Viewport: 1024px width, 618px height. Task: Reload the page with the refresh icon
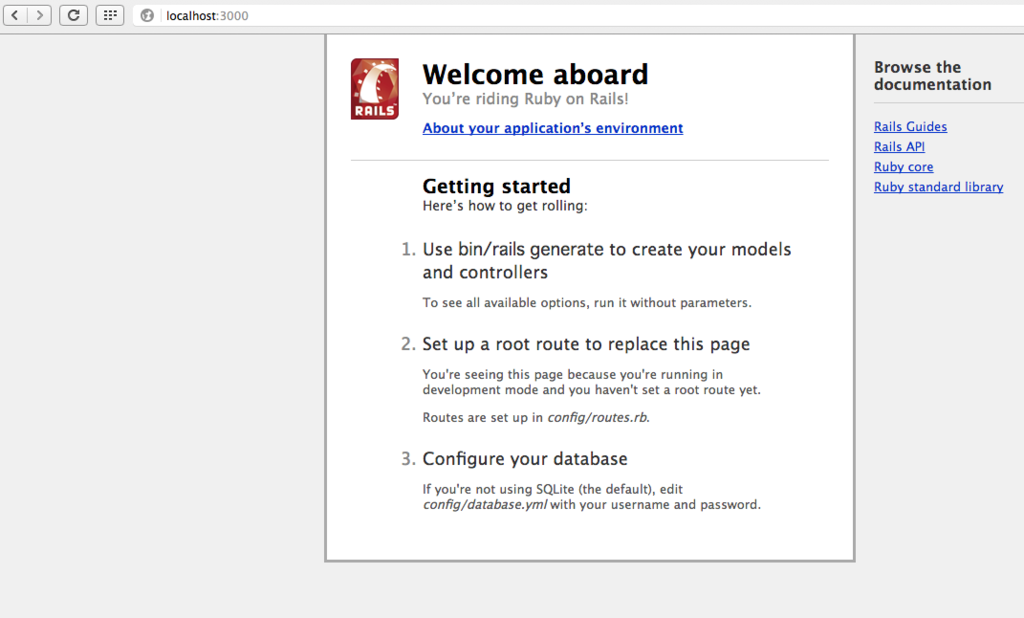tap(73, 15)
